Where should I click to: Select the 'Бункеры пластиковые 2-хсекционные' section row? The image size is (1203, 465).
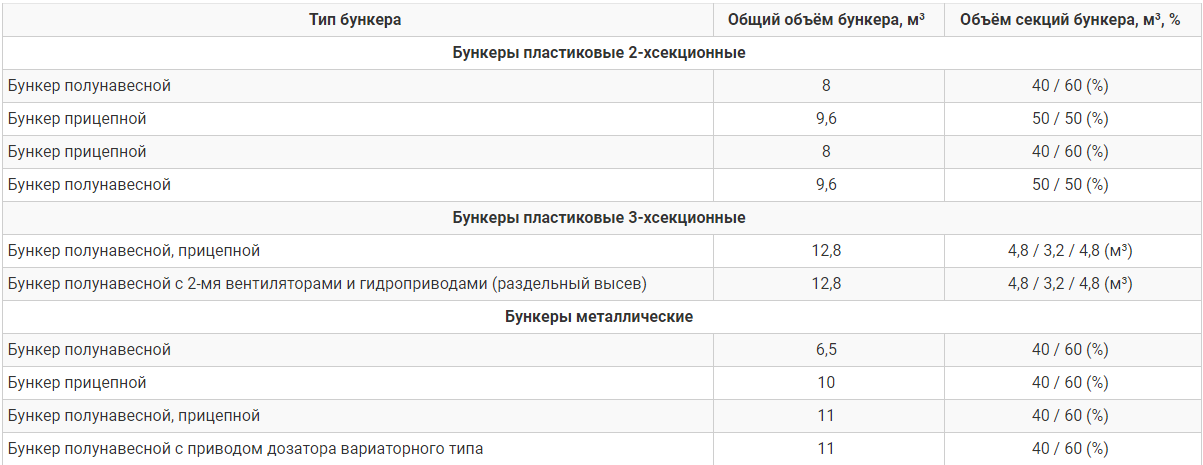pyautogui.click(x=599, y=53)
